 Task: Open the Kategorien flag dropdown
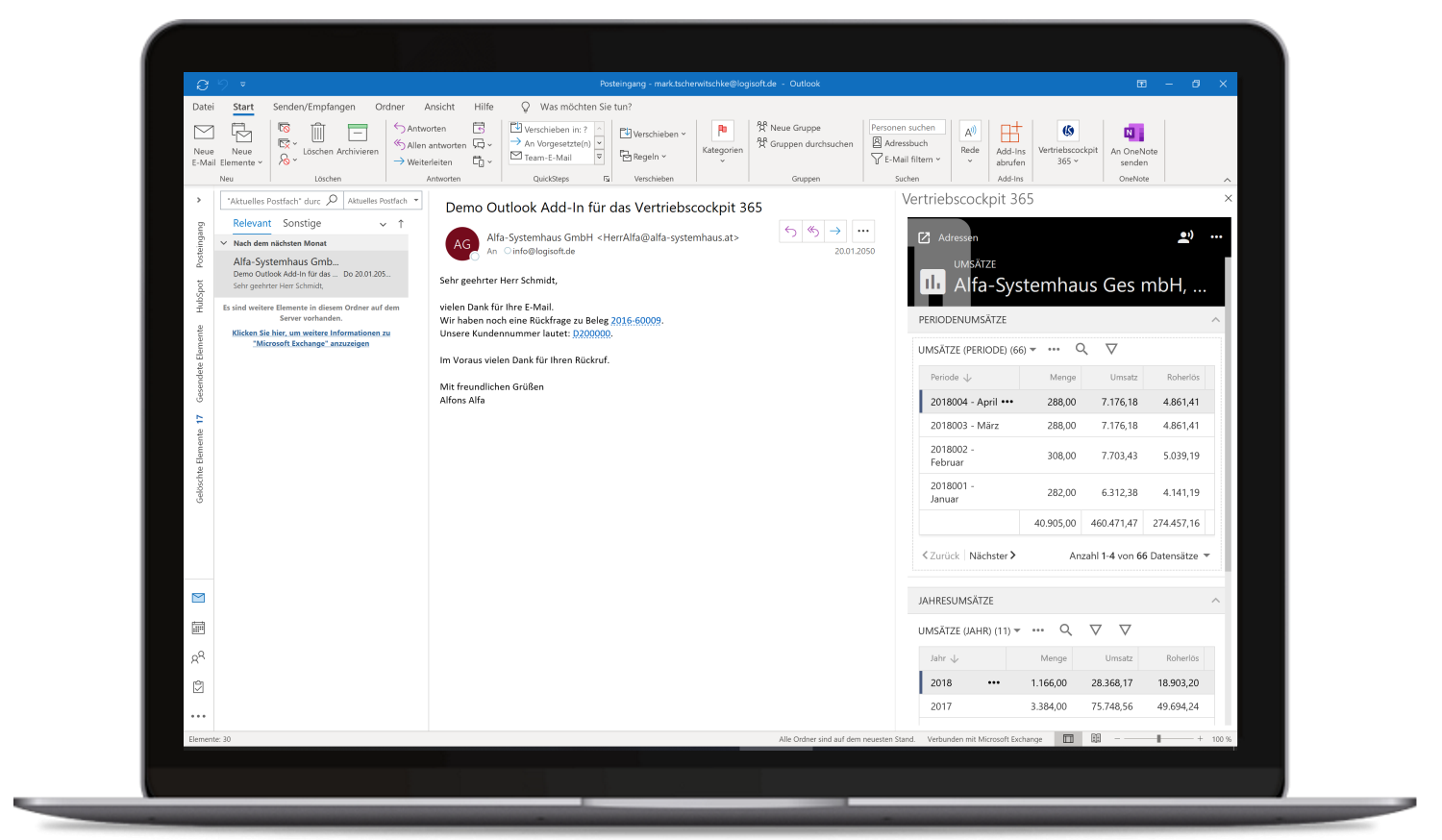722,142
